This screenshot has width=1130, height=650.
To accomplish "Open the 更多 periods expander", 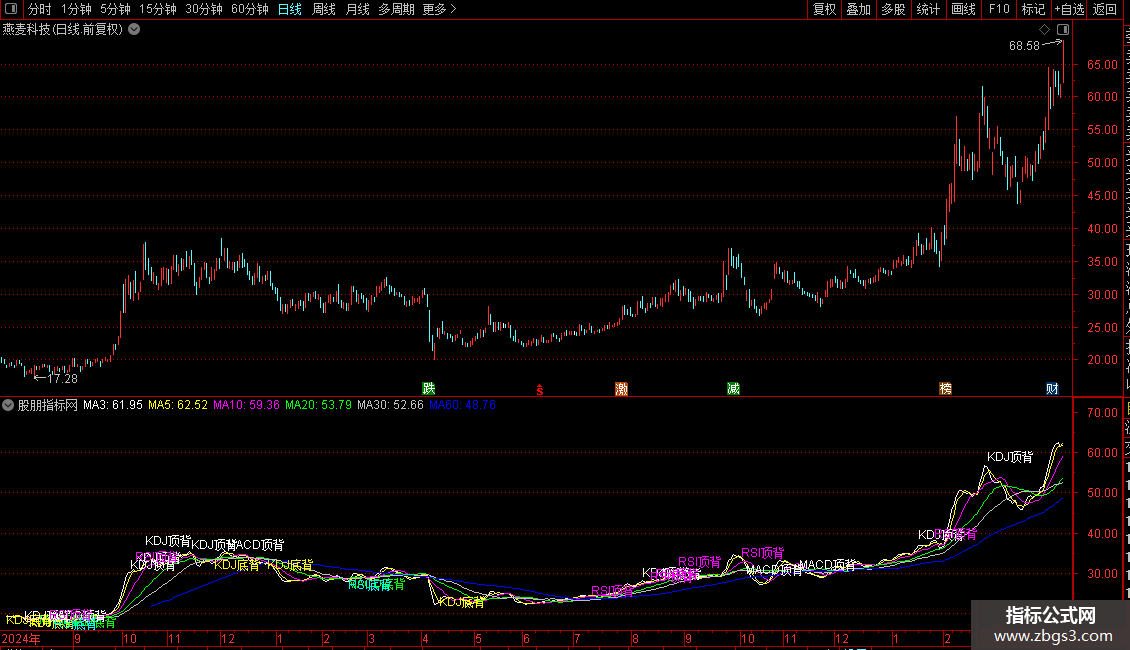I will point(440,9).
